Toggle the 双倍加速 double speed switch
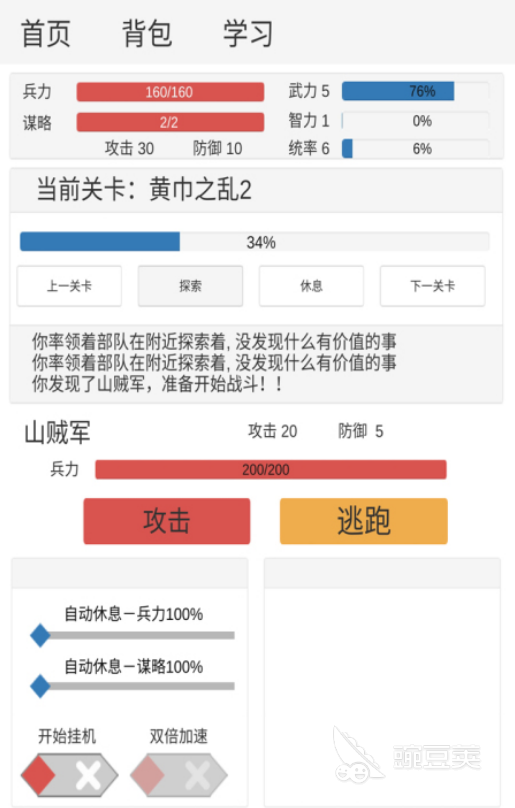The image size is (515, 808). point(179,775)
